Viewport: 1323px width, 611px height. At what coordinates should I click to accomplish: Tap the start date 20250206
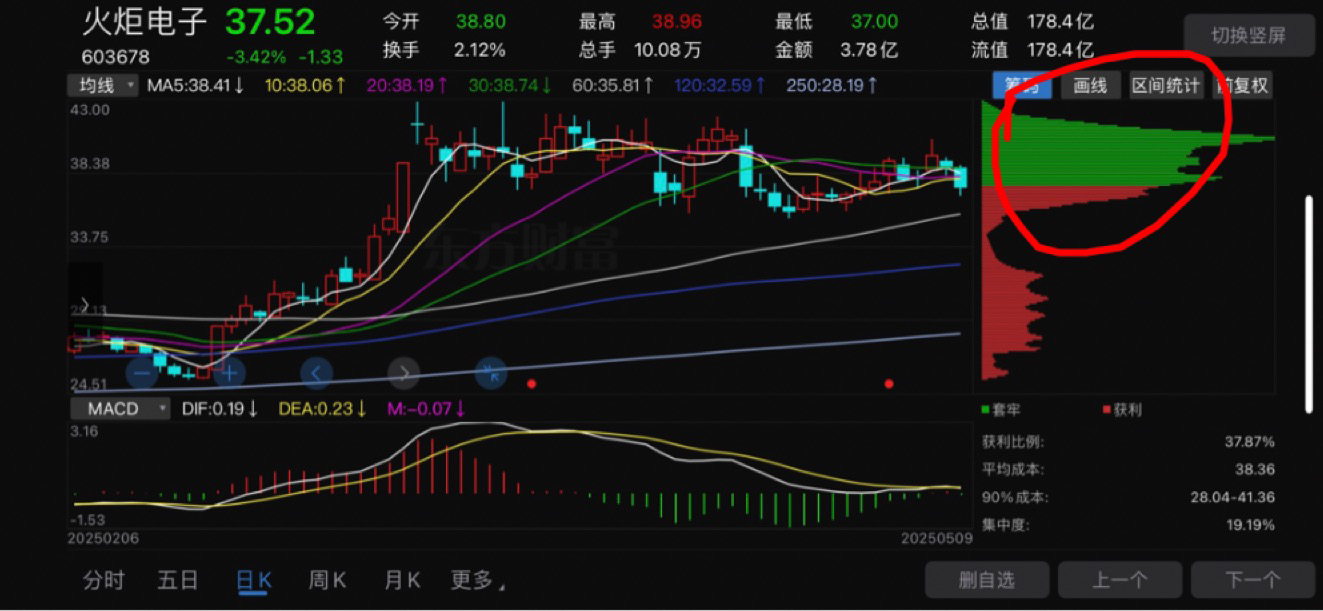(103, 538)
